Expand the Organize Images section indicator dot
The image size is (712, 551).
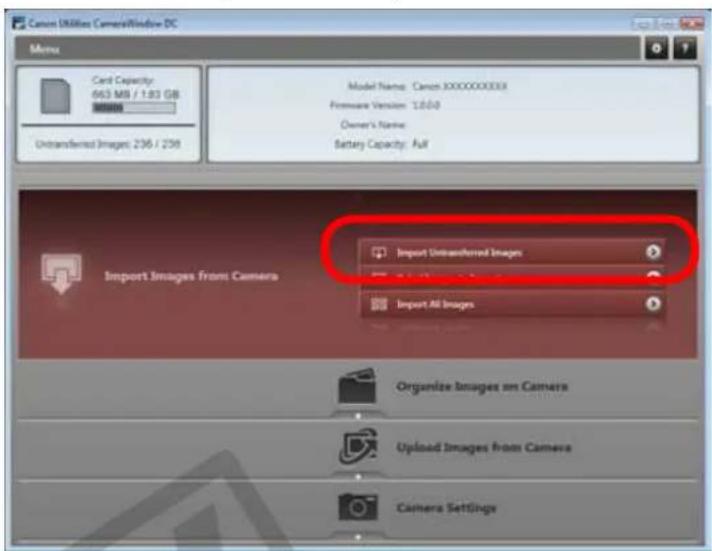(358, 416)
